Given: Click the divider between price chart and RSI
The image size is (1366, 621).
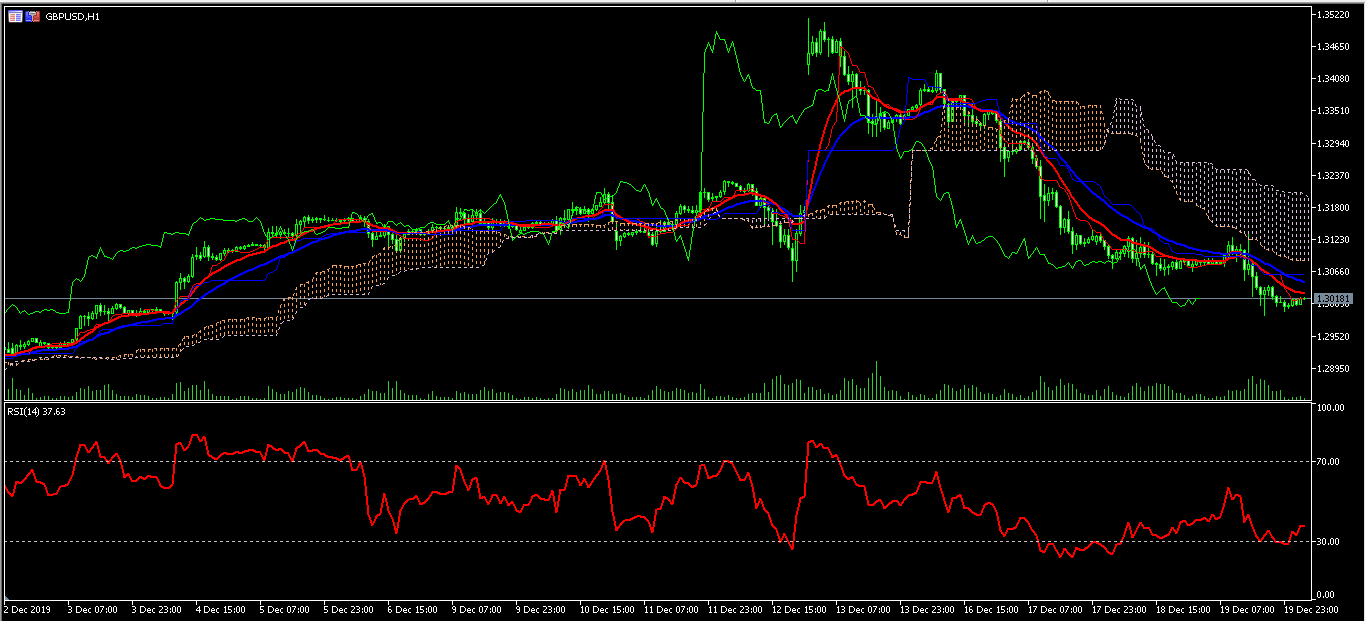Looking at the screenshot, I should pos(660,402).
